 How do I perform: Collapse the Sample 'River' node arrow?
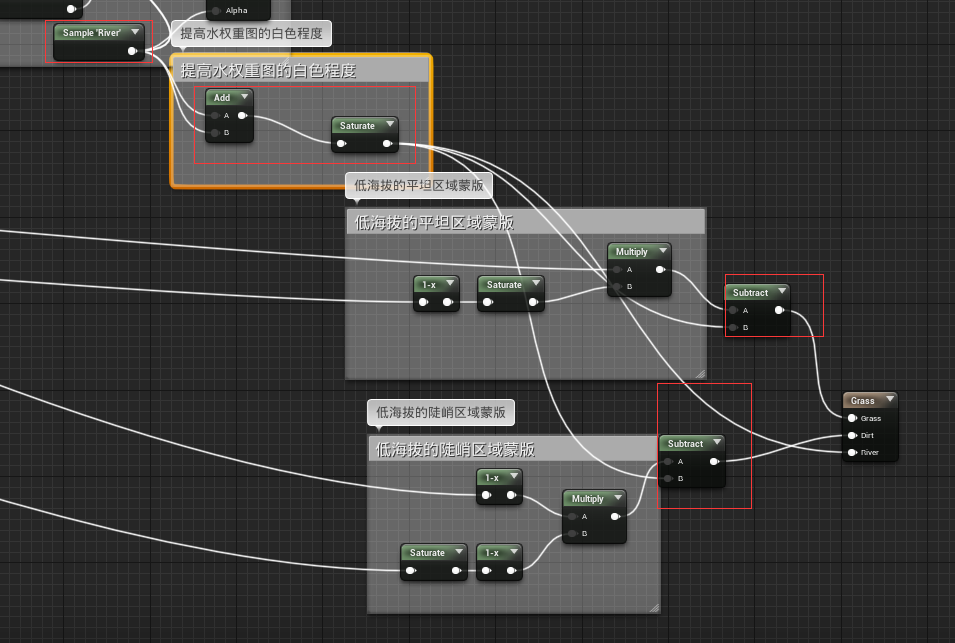click(135, 32)
